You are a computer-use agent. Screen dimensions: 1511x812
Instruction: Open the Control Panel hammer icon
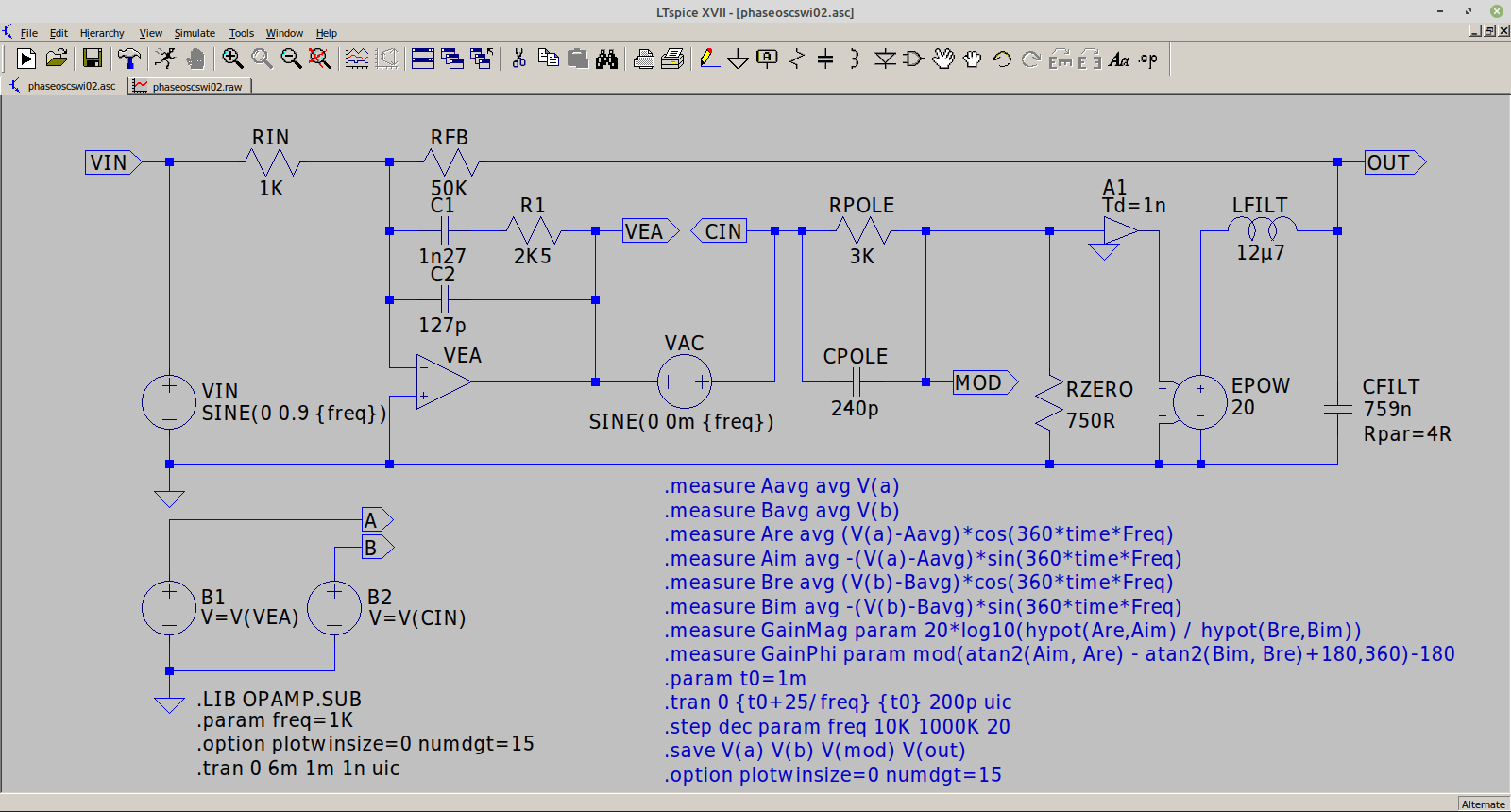pyautogui.click(x=129, y=59)
